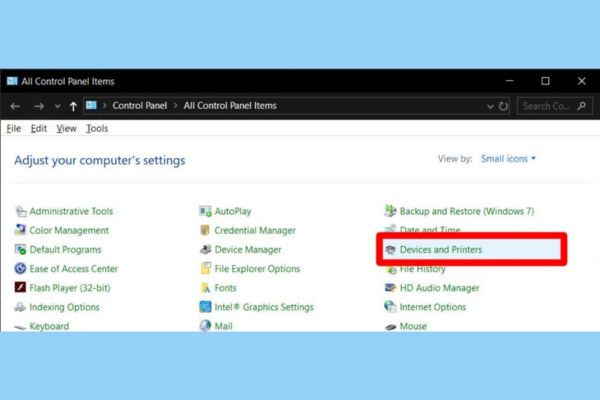Click Control Panel in the breadcrumb
The height and width of the screenshot is (400, 600).
(x=140, y=106)
